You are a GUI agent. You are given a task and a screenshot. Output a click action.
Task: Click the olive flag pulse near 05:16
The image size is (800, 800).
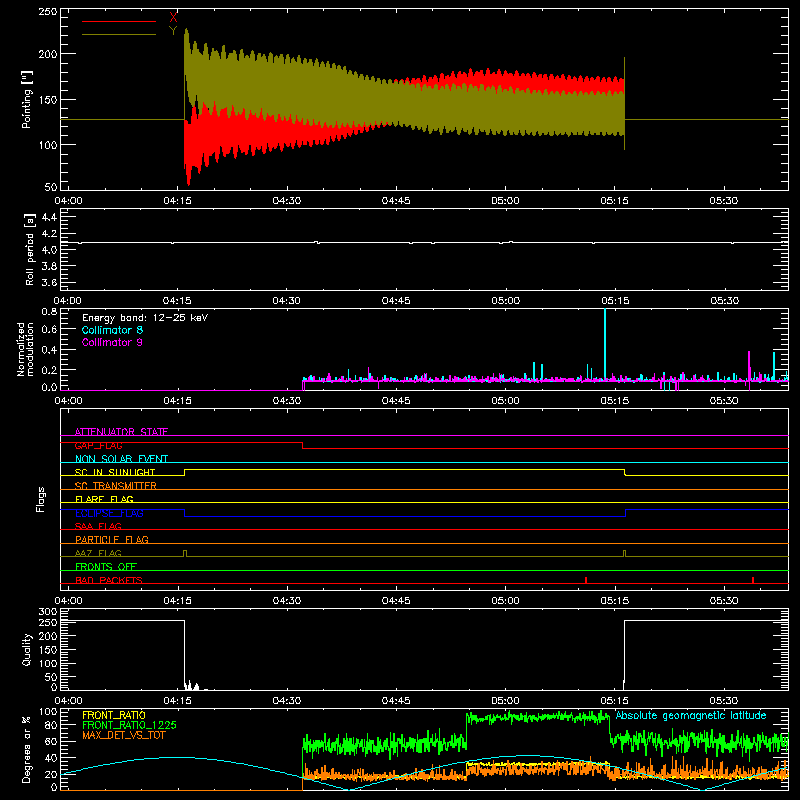[x=624, y=553]
